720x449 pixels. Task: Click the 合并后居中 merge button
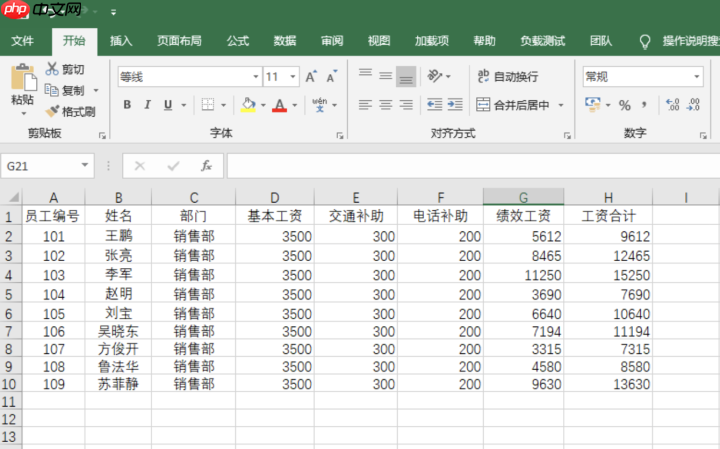pos(512,105)
